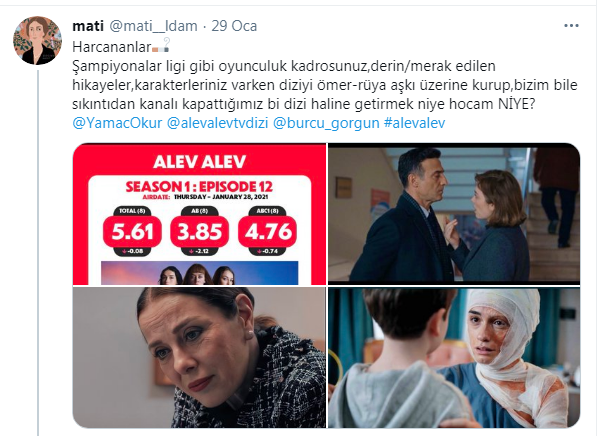The width and height of the screenshot is (599, 436).
Task: Click the tweet text starting with Şampiyonalar
Action: pos(325,85)
